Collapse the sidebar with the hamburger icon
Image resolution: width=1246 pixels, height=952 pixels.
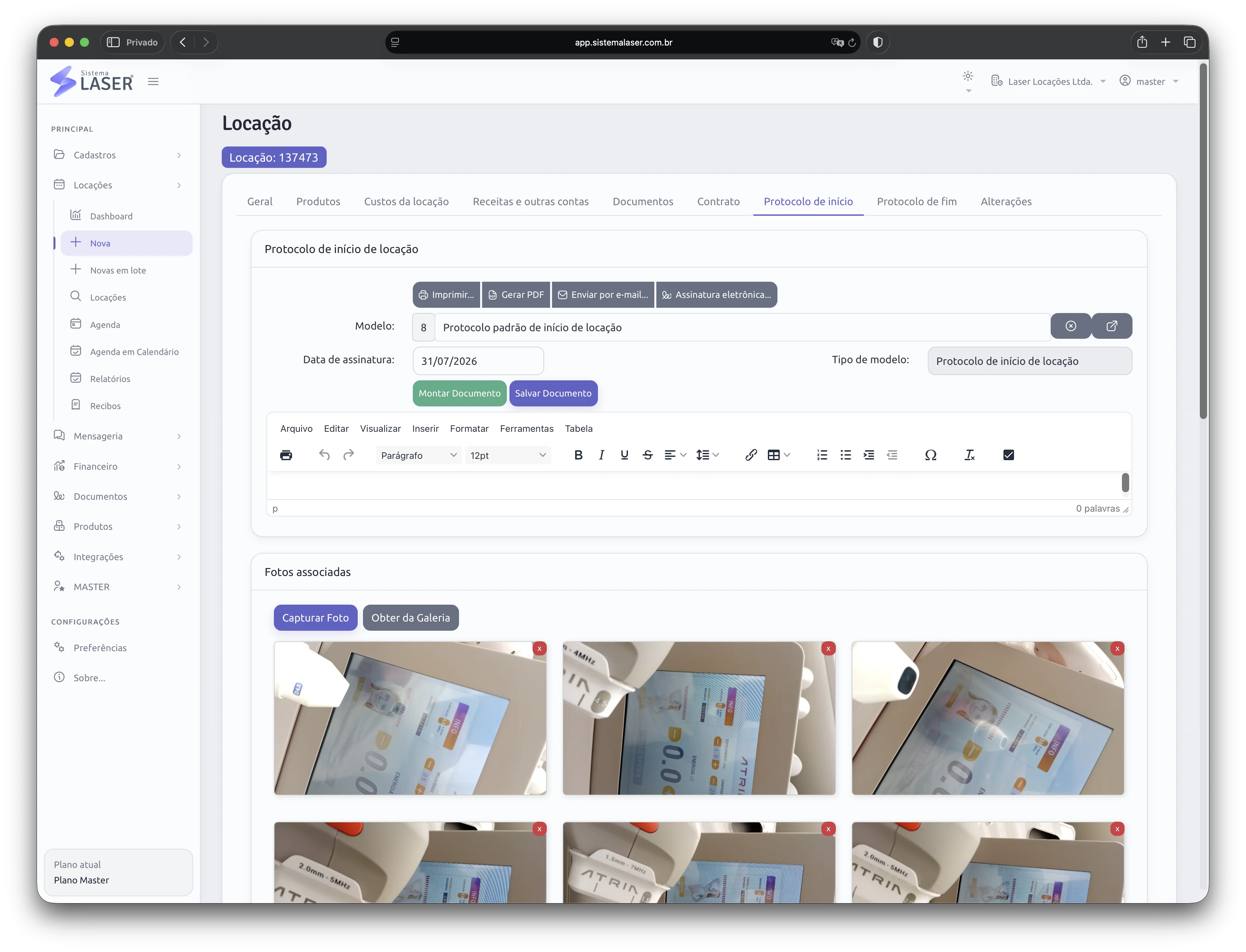coord(153,81)
